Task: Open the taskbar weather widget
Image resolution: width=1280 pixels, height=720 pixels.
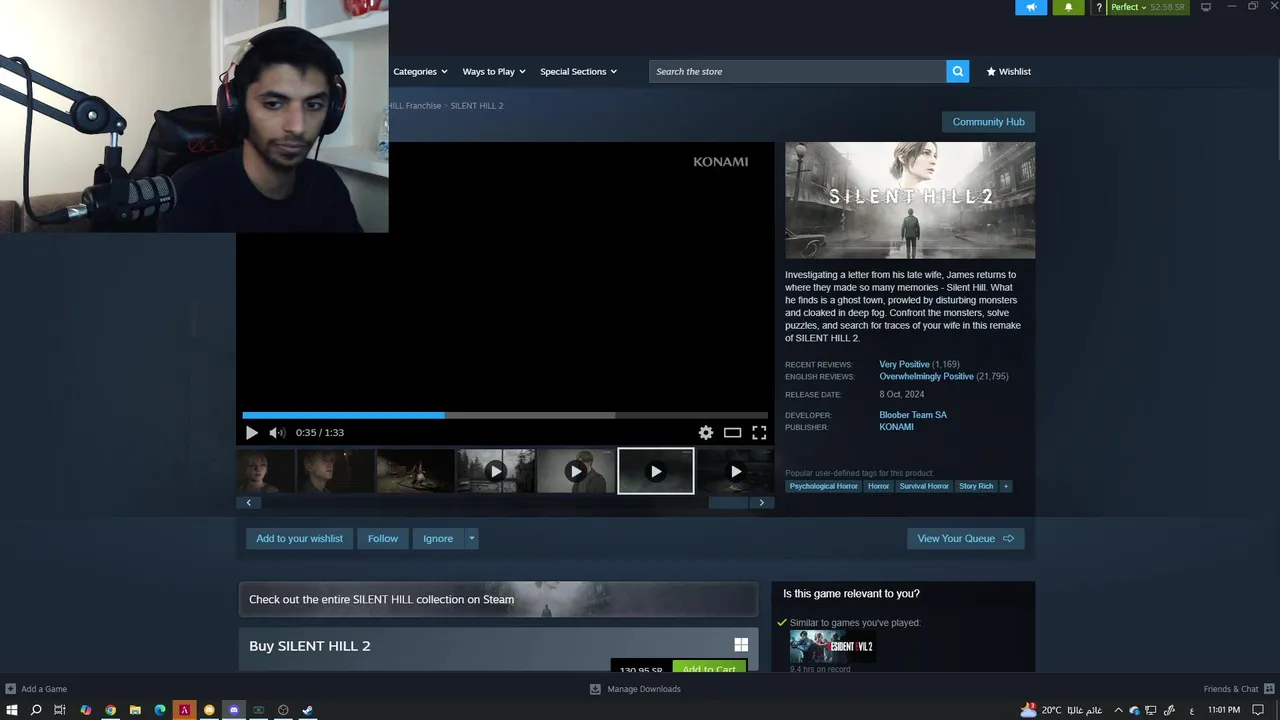Action: [1061, 710]
